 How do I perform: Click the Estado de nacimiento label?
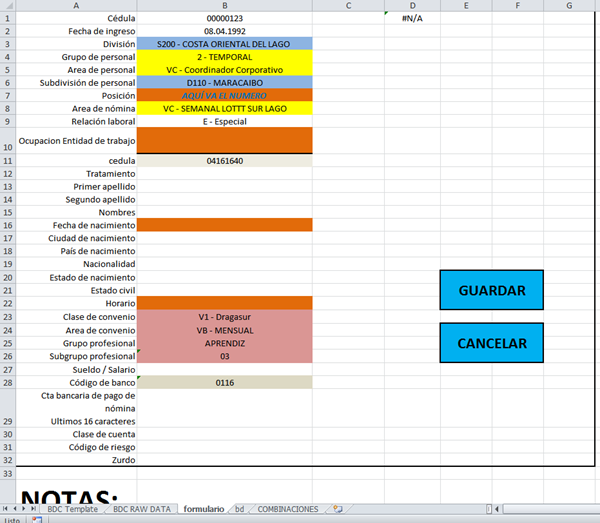[92, 277]
